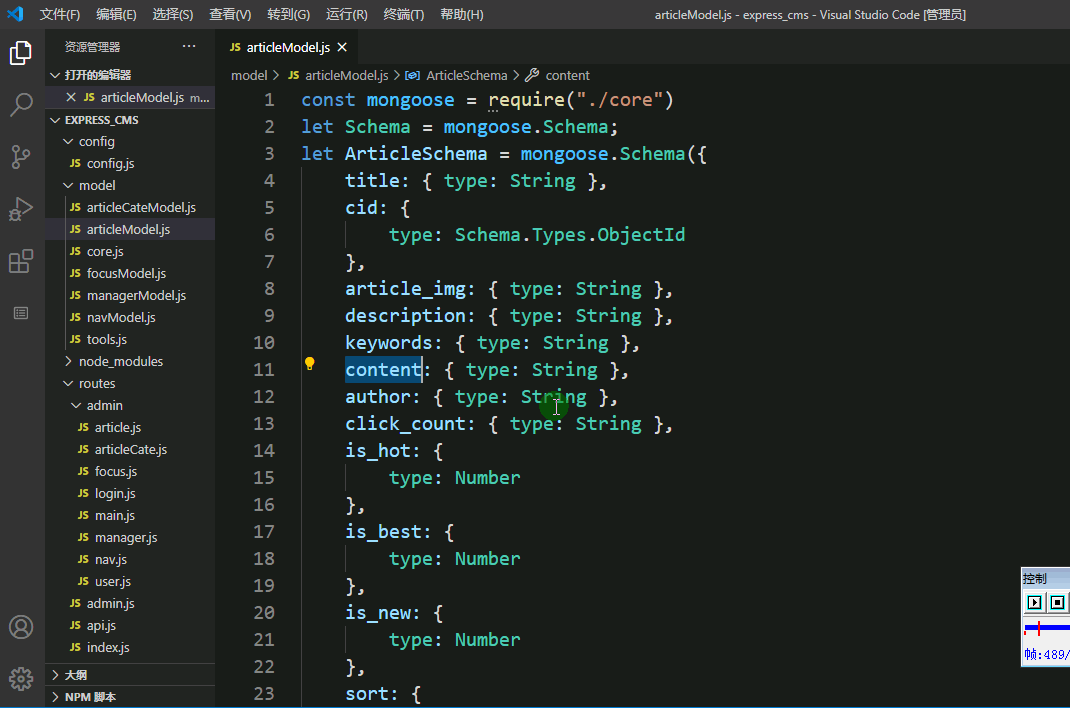Open main.js under admin folder

[130, 516]
